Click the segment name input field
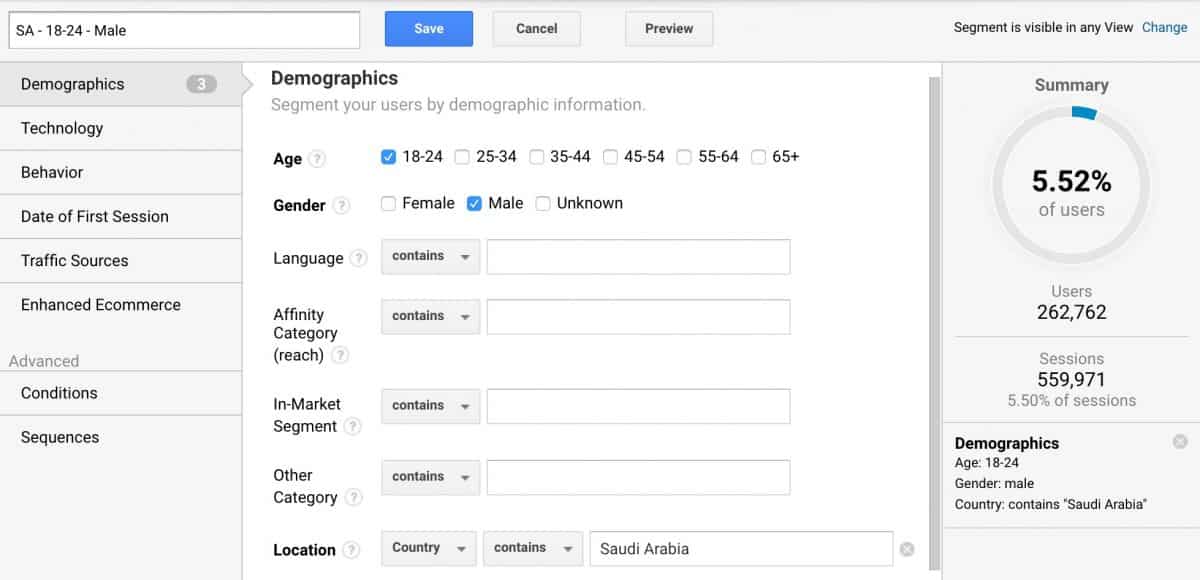This screenshot has height=580, width=1200. click(184, 30)
